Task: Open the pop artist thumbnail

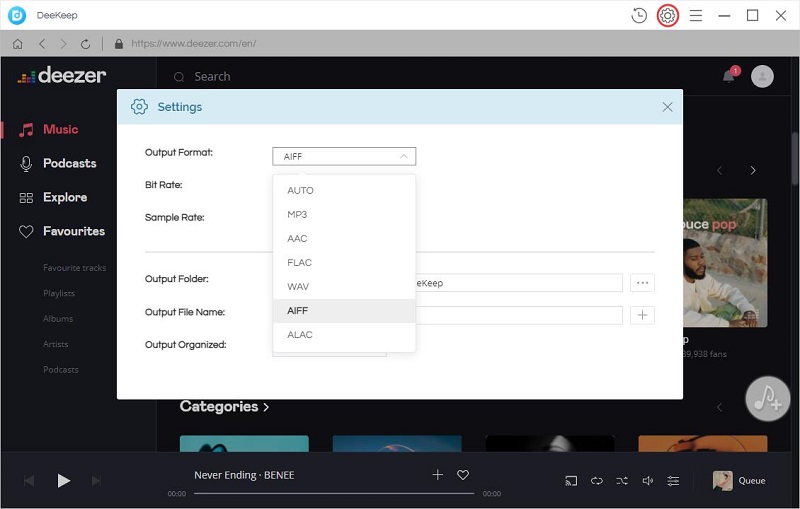Action: point(725,263)
